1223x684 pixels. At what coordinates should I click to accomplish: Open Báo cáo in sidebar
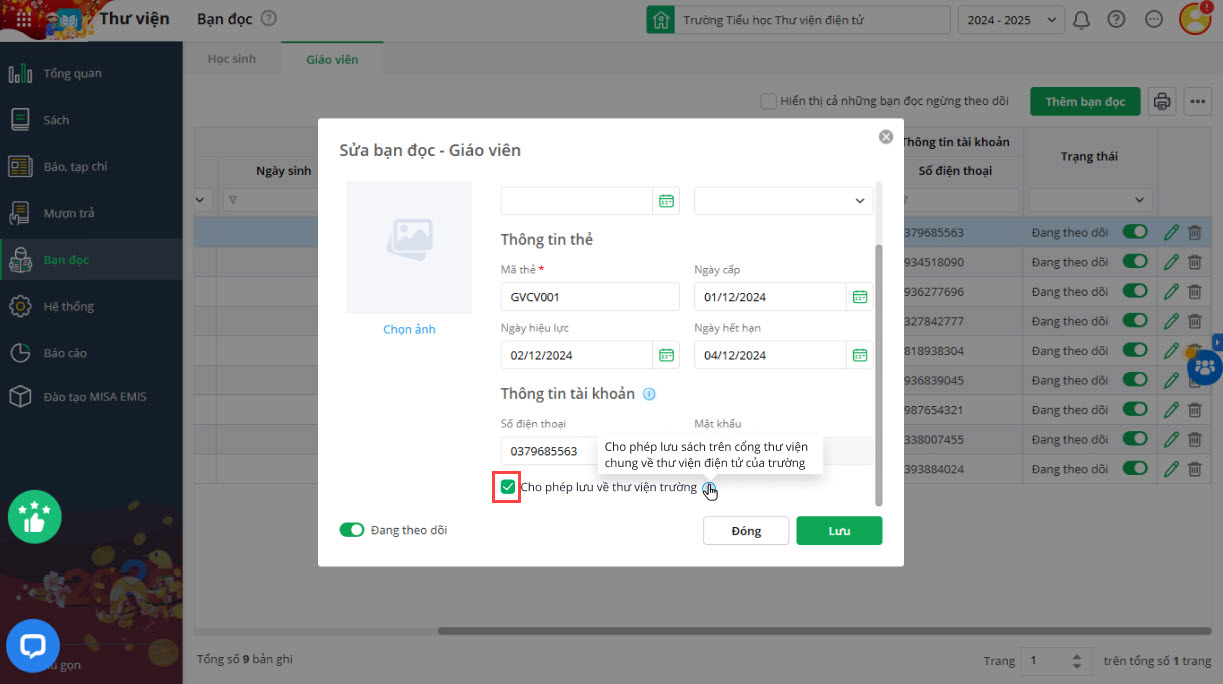click(91, 353)
